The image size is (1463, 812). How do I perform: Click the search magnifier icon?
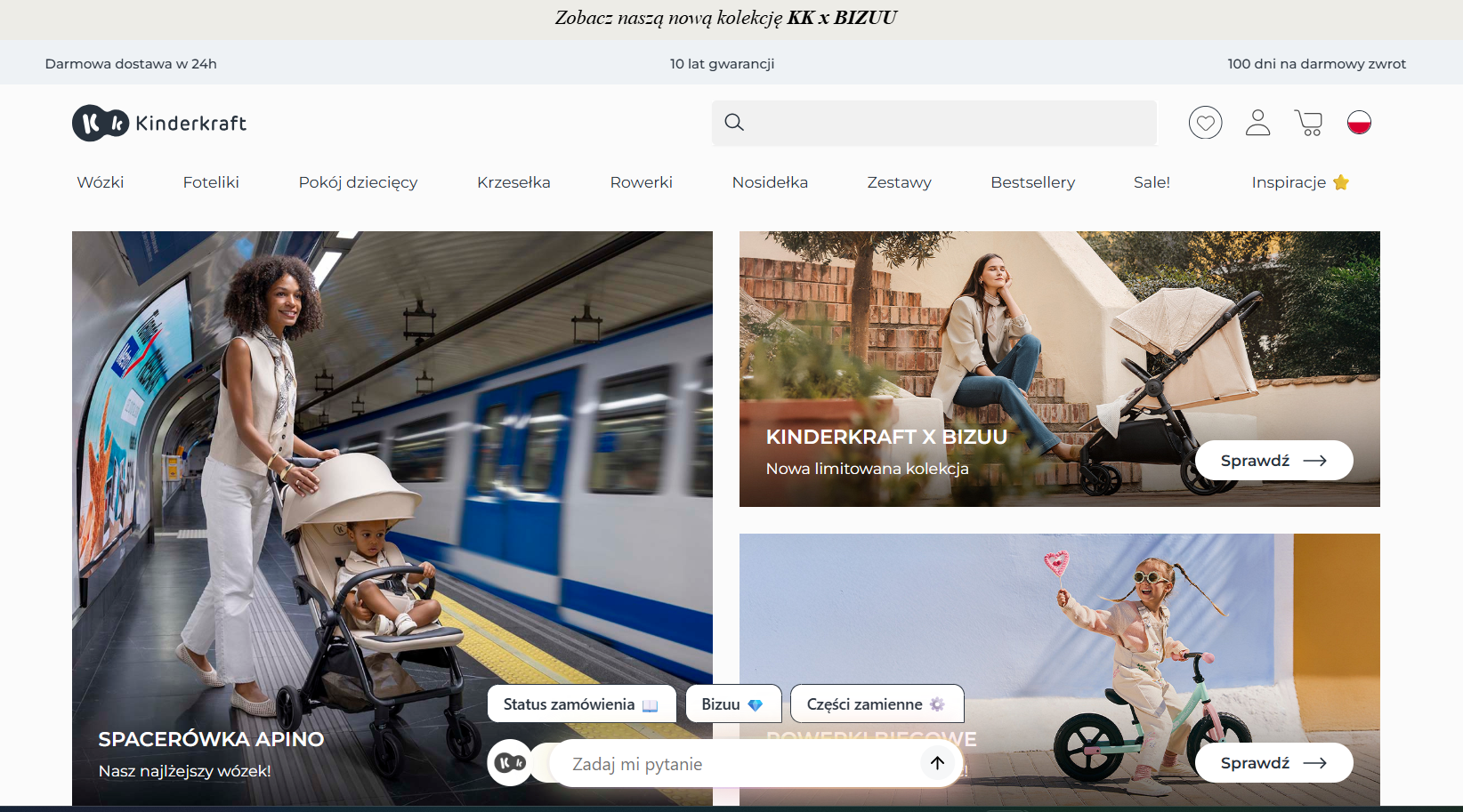(734, 123)
